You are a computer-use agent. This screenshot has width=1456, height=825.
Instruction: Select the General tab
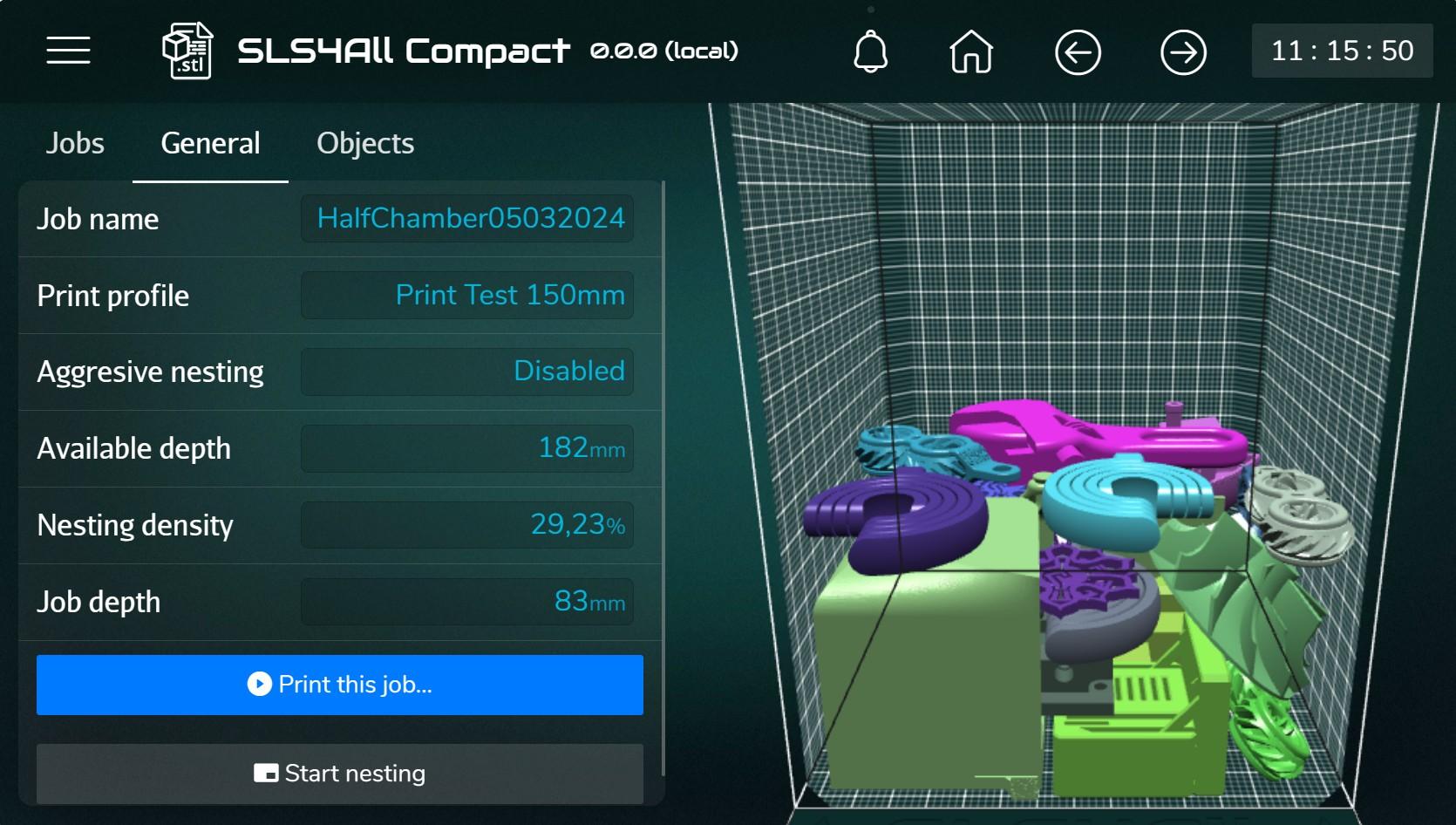pyautogui.click(x=210, y=143)
